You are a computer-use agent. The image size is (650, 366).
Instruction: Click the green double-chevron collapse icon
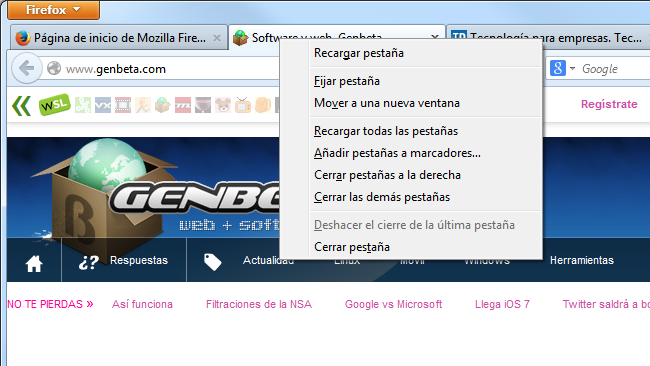pyautogui.click(x=22, y=105)
